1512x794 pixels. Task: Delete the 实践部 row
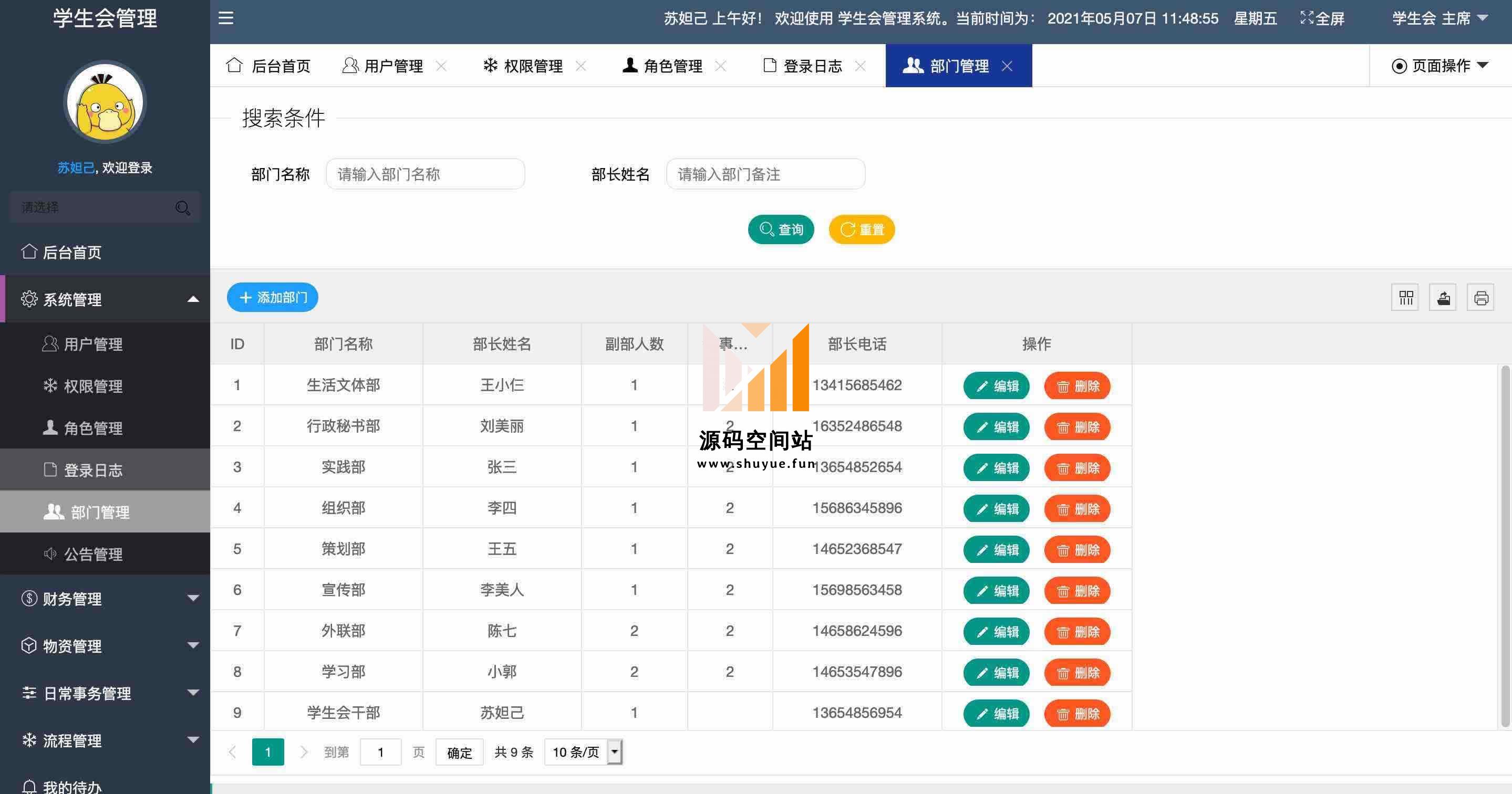pyautogui.click(x=1077, y=468)
